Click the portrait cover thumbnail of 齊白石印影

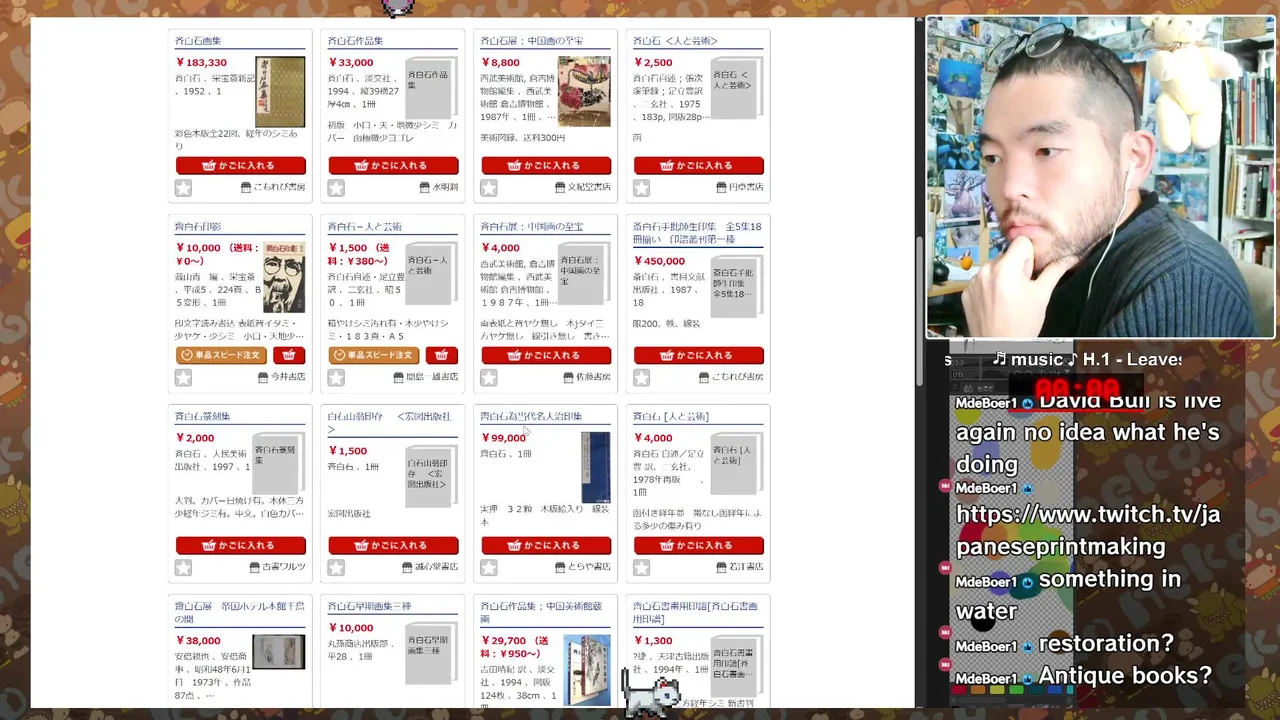tap(284, 277)
